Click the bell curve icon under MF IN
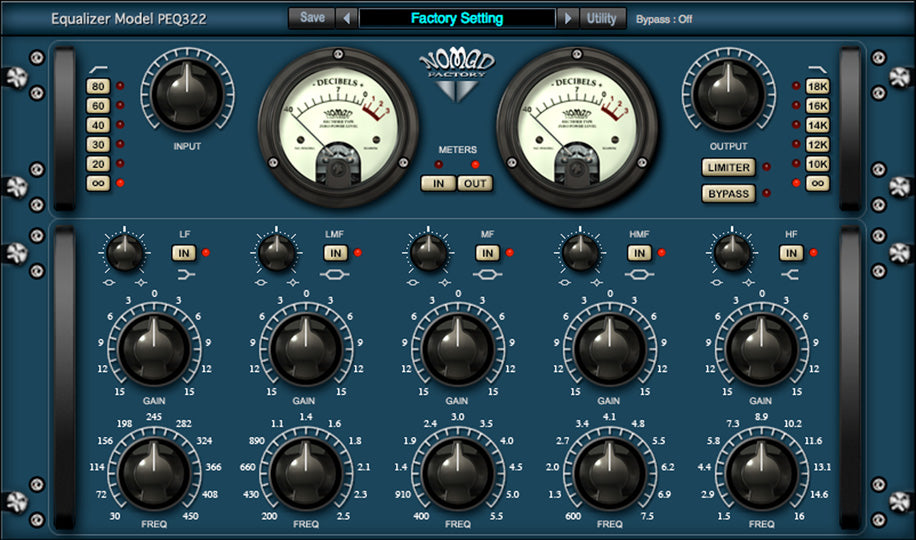The width and height of the screenshot is (916, 540). click(x=487, y=273)
